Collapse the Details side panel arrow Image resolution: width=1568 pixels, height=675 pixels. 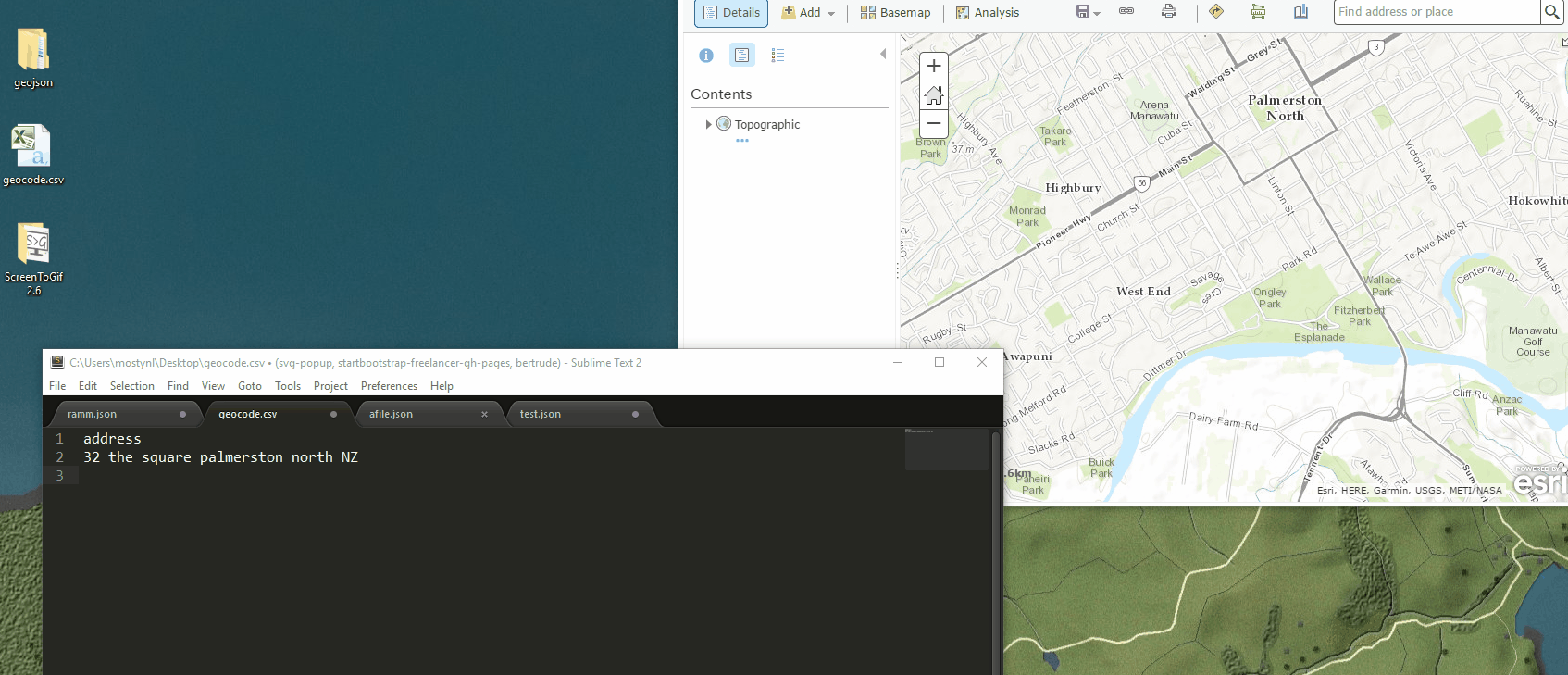coord(883,55)
